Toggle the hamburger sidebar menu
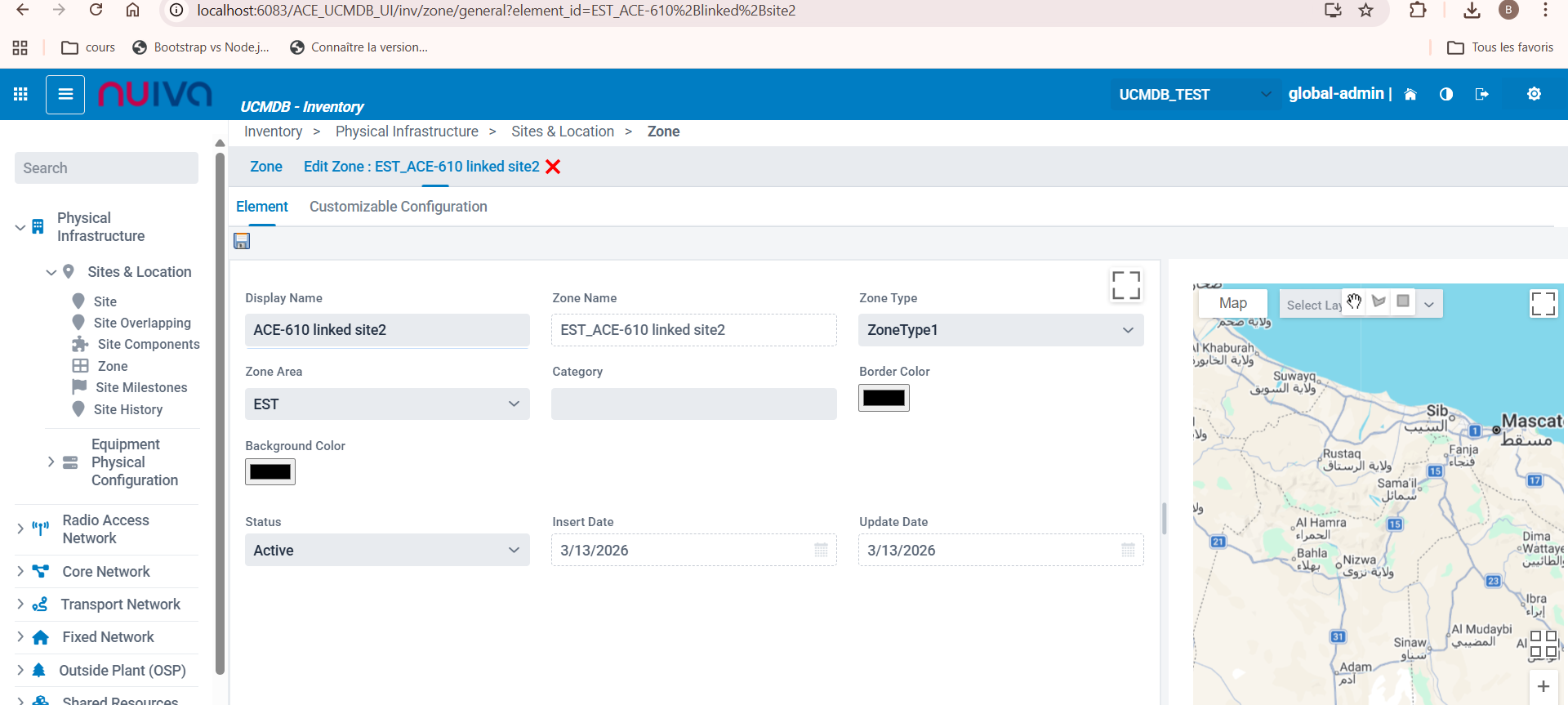 click(65, 94)
